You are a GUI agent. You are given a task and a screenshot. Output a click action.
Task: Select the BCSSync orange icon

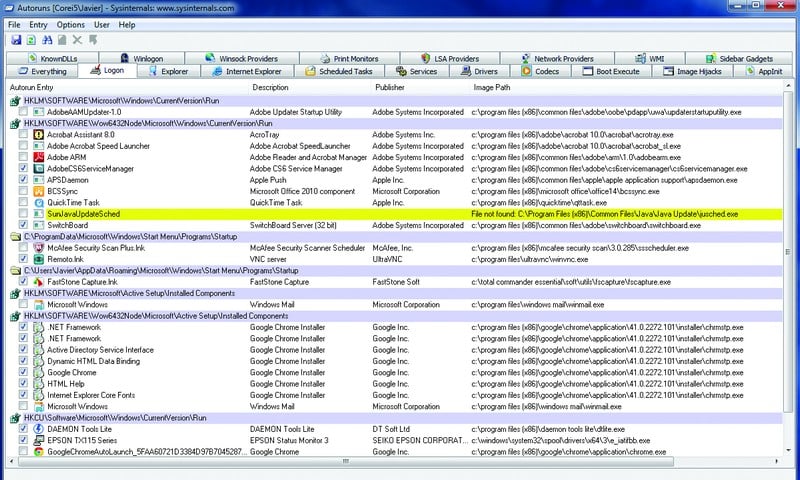point(38,191)
